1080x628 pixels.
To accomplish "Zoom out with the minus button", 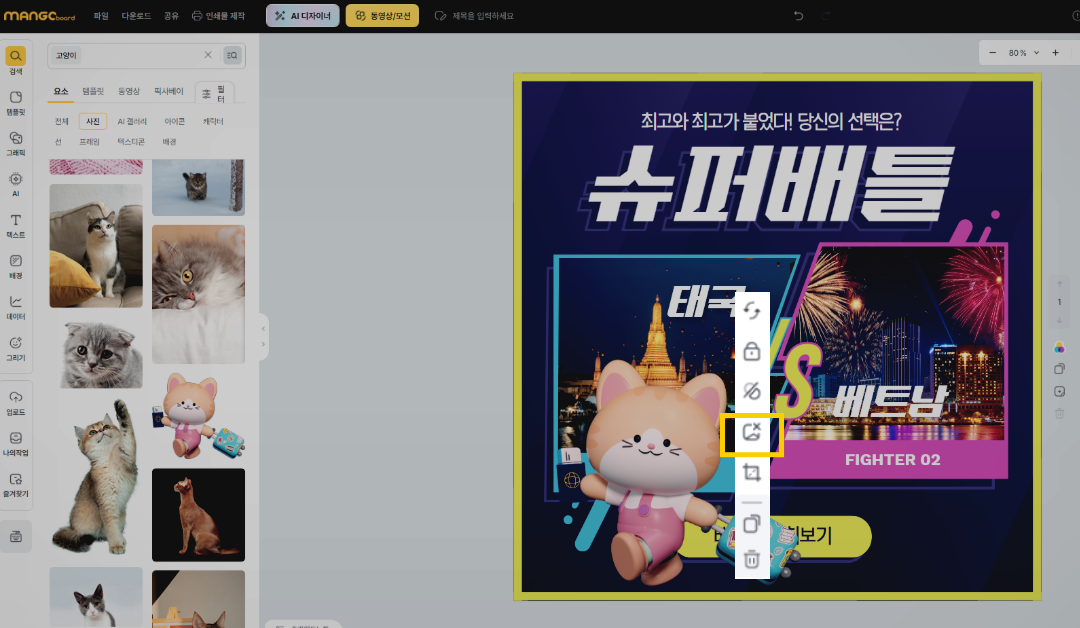I will pyautogui.click(x=993, y=52).
